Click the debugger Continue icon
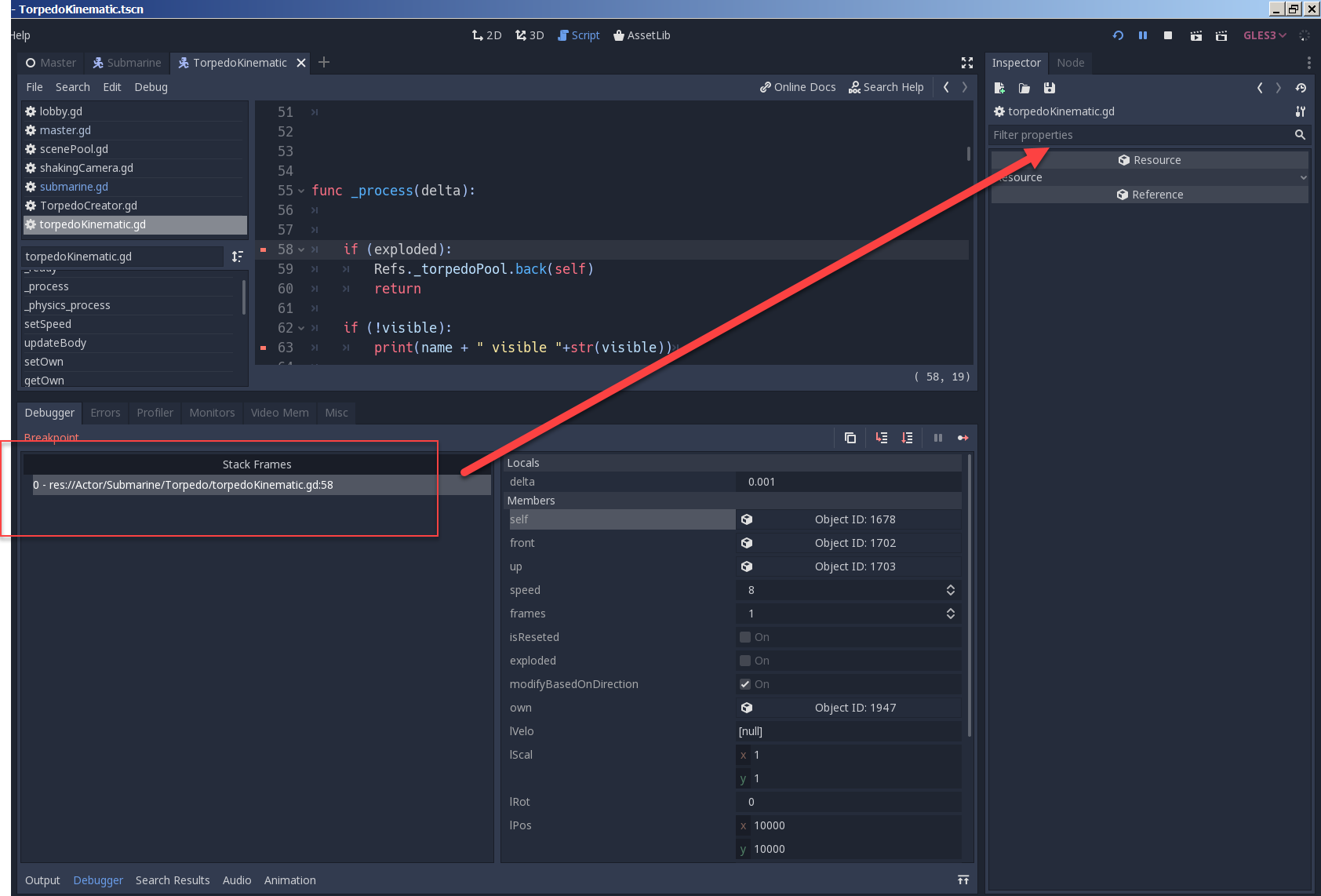This screenshot has height=896, width=1321. (963, 438)
